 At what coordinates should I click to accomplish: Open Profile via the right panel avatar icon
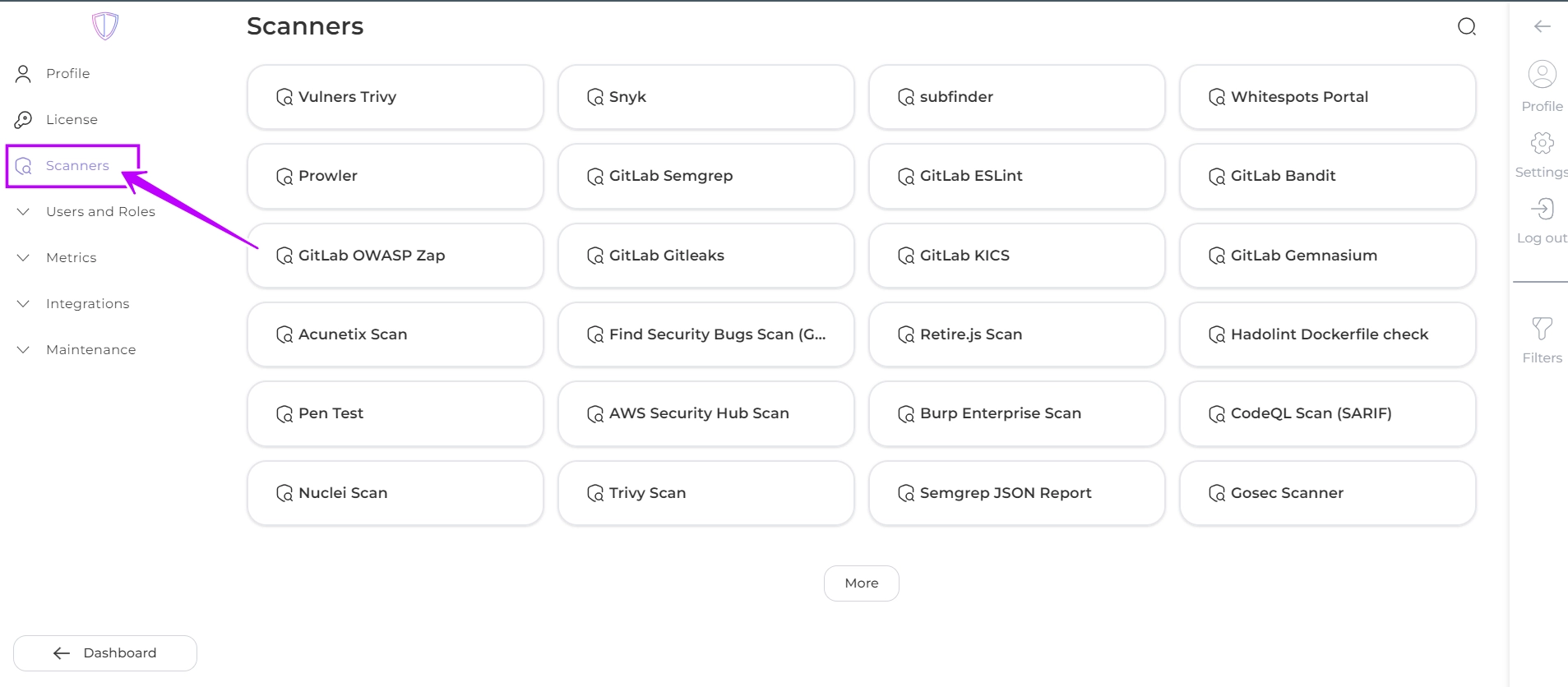point(1542,75)
